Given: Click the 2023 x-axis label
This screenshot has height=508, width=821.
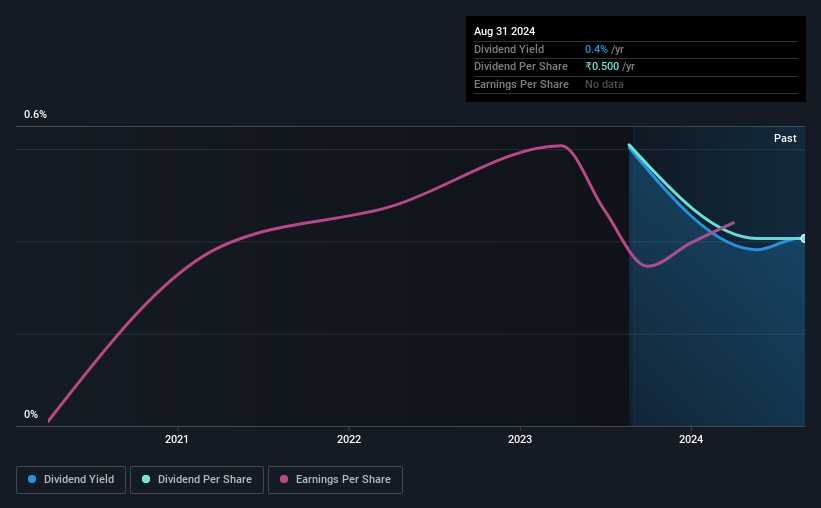Looking at the screenshot, I should point(520,439).
